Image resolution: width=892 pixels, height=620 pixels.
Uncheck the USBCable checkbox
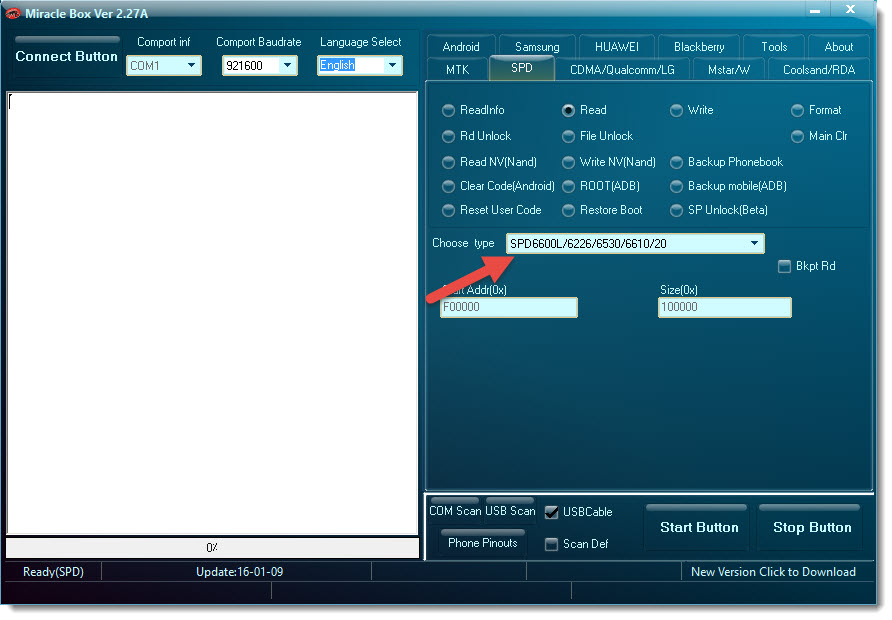[551, 512]
